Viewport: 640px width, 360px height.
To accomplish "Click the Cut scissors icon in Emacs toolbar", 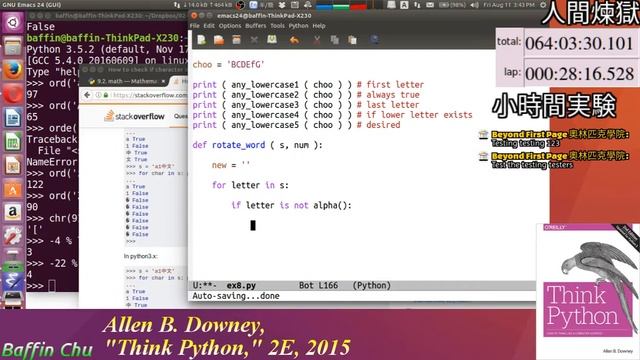I will pos(317,40).
